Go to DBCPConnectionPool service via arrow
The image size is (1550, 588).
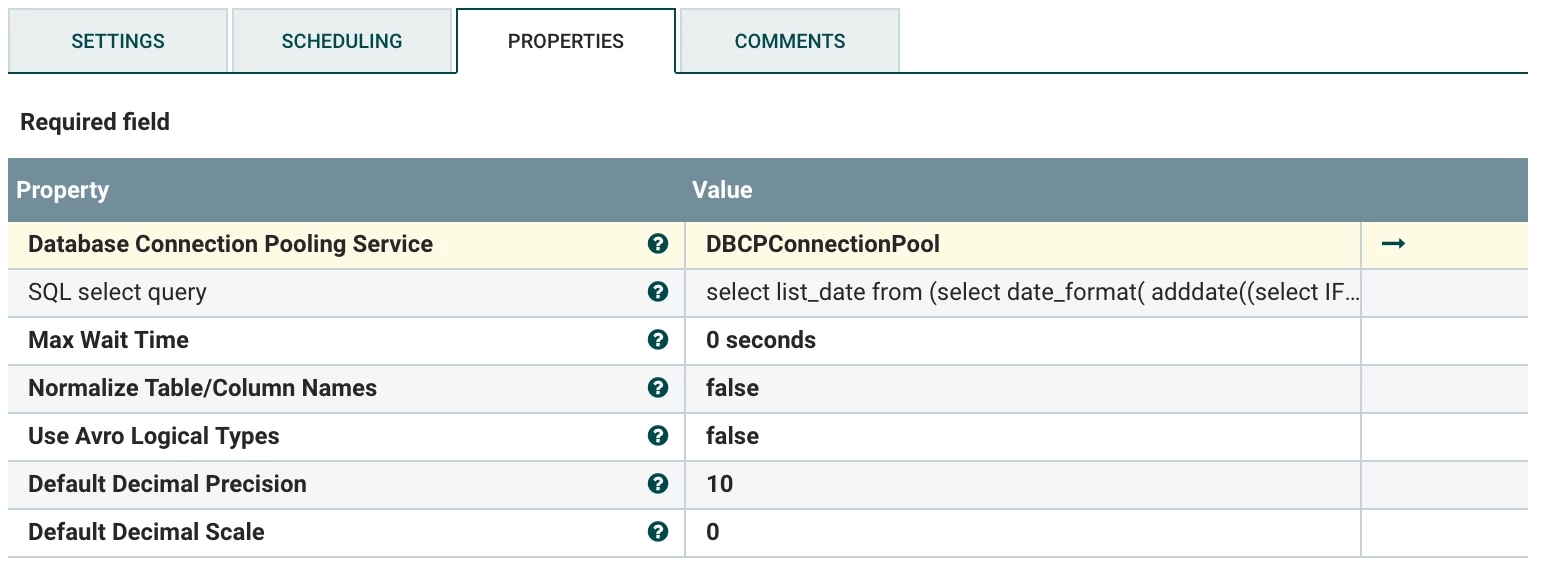point(1393,244)
